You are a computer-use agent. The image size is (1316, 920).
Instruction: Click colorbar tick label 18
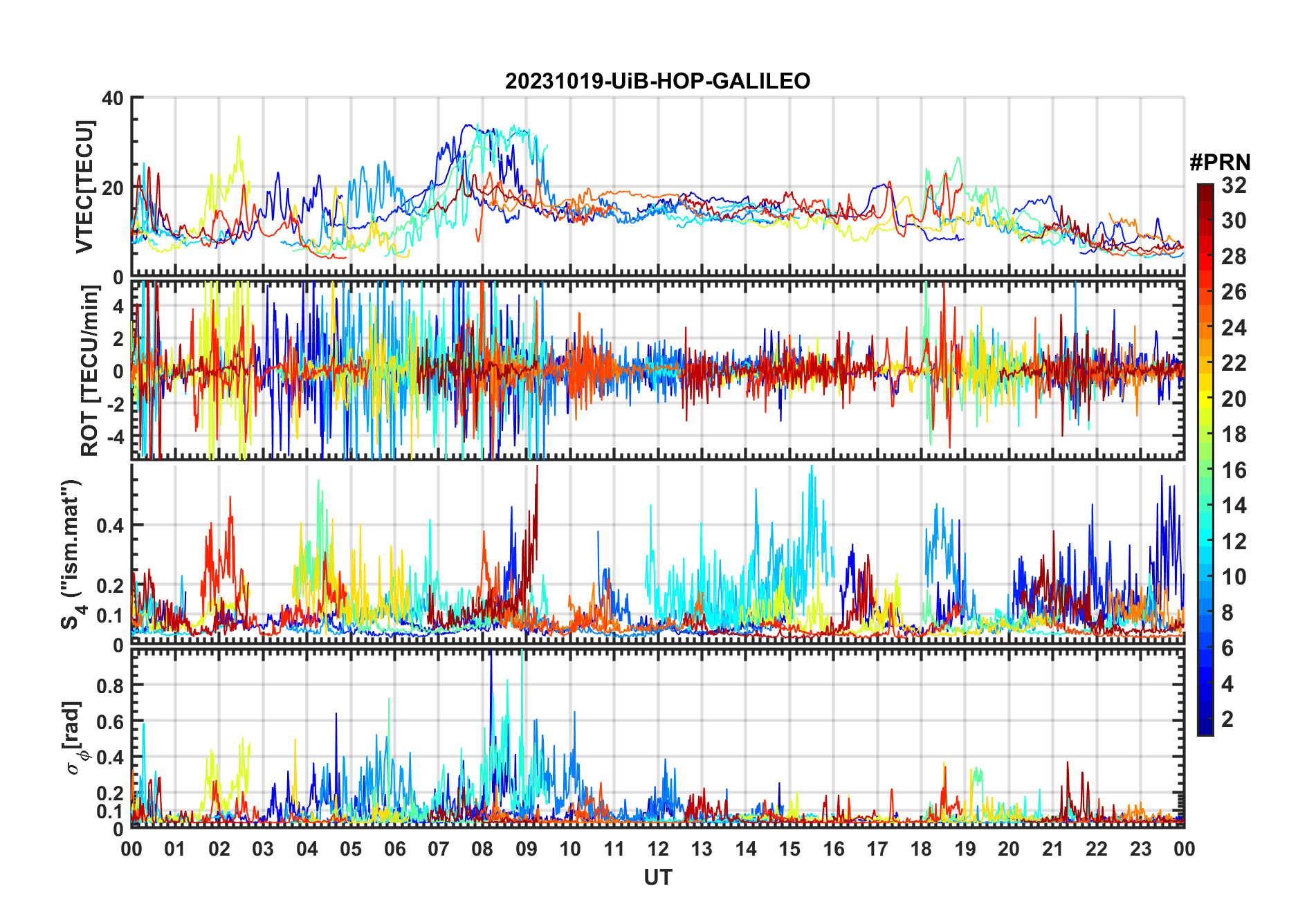pyautogui.click(x=1234, y=434)
